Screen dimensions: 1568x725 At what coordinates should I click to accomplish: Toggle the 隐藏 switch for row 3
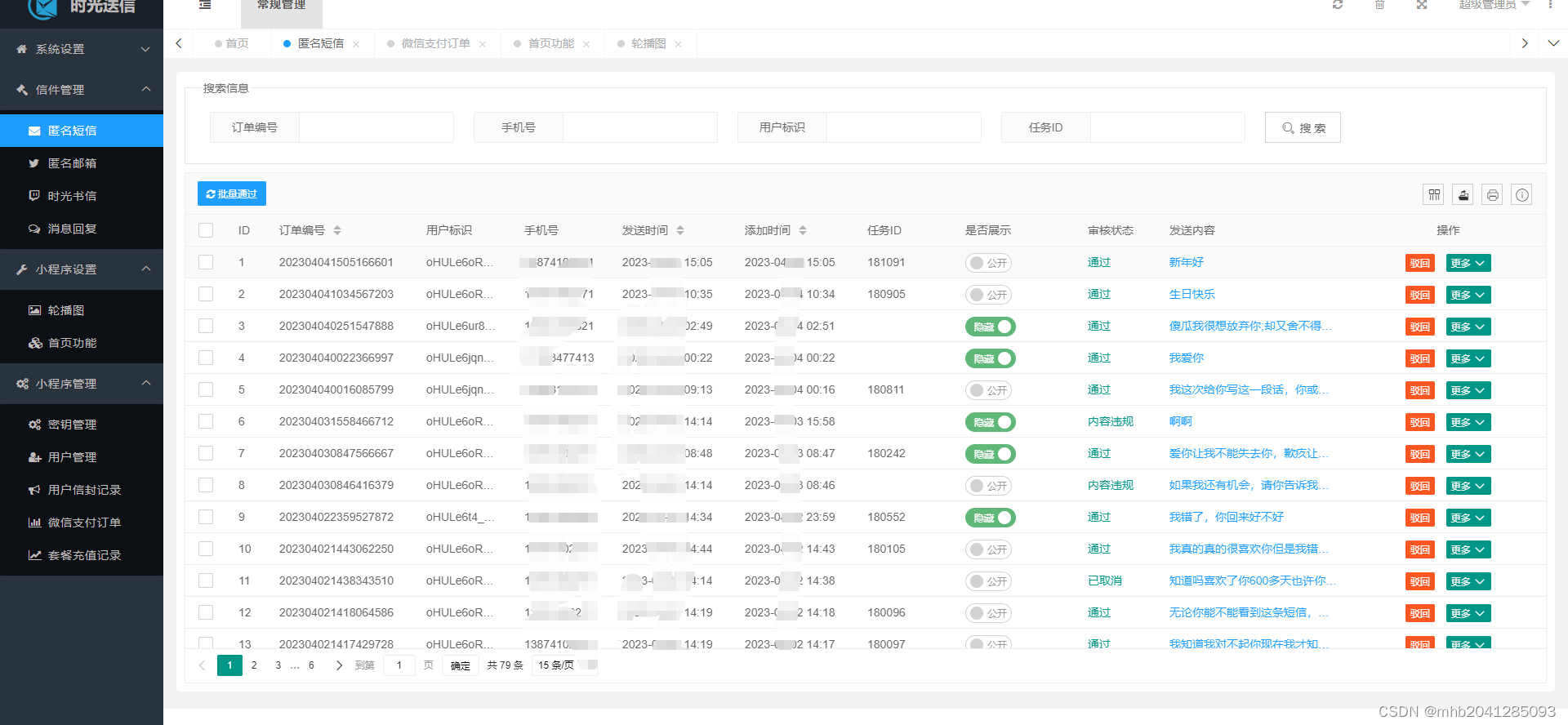(990, 327)
